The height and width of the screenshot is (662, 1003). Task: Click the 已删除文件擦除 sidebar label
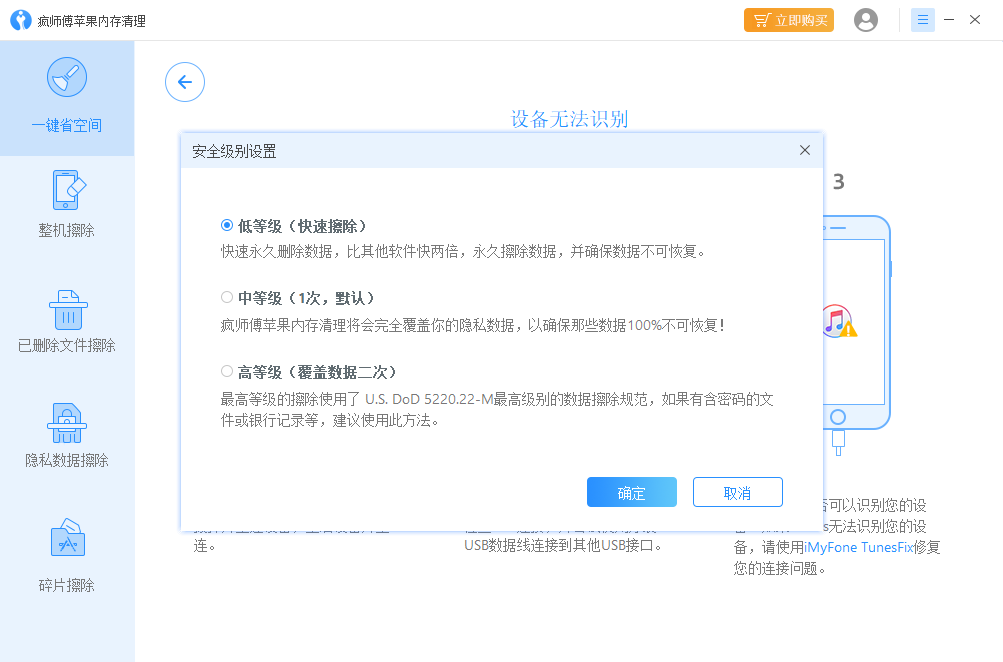[x=67, y=345]
